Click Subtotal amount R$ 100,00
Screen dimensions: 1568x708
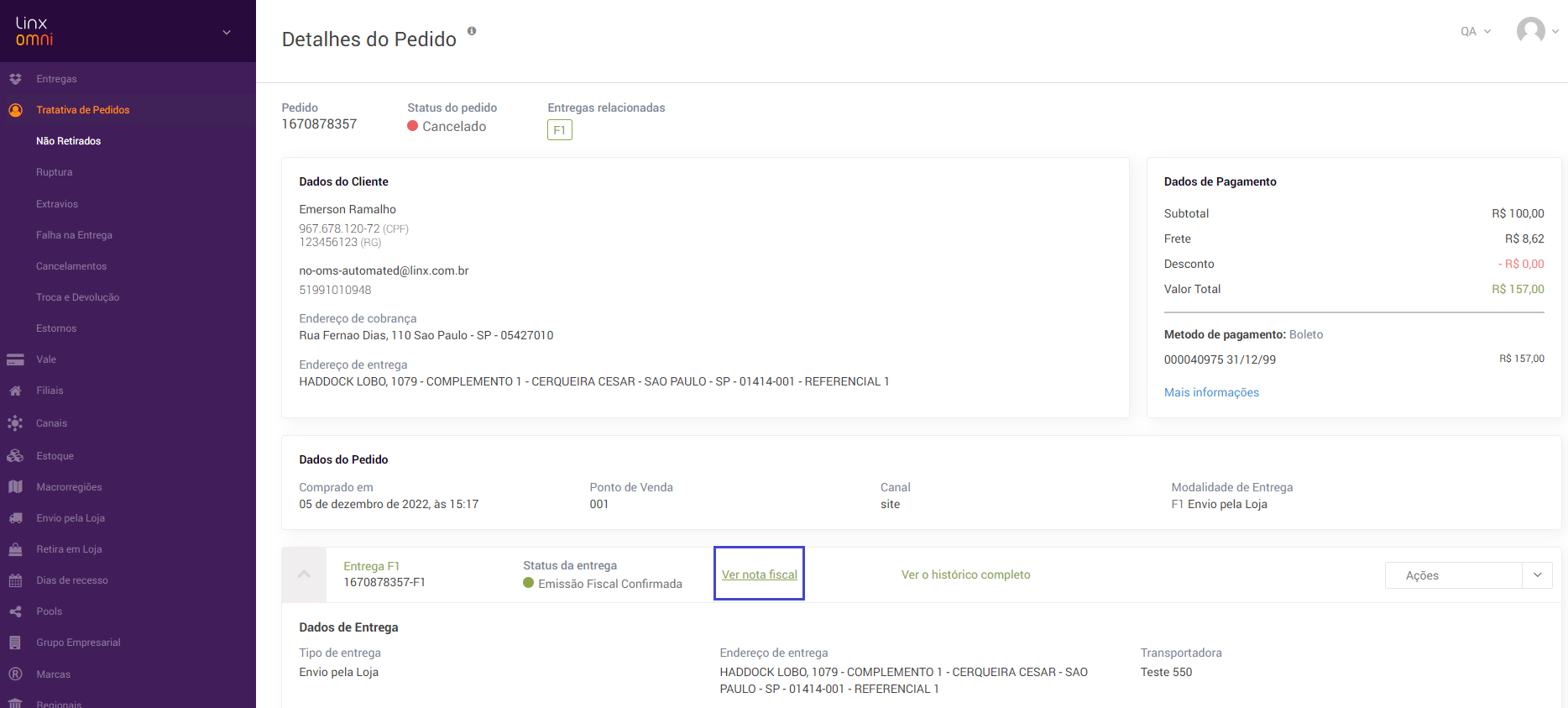1518,213
